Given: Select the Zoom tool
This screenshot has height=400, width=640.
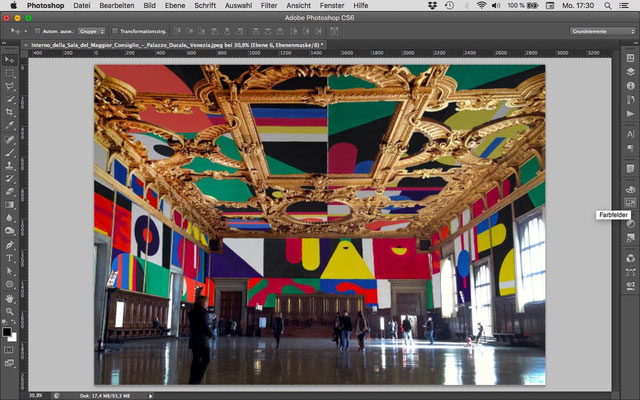Looking at the screenshot, I should 9,312.
